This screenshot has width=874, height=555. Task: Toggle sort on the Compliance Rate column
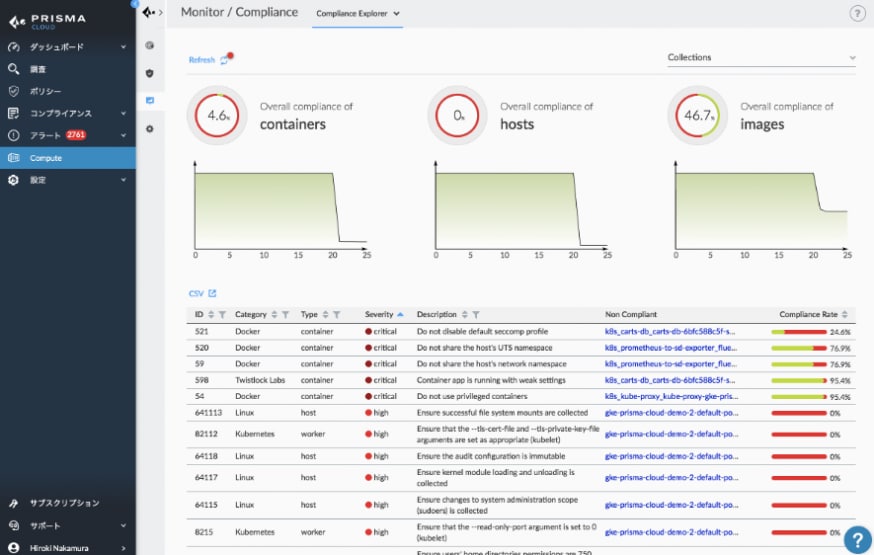(845, 314)
